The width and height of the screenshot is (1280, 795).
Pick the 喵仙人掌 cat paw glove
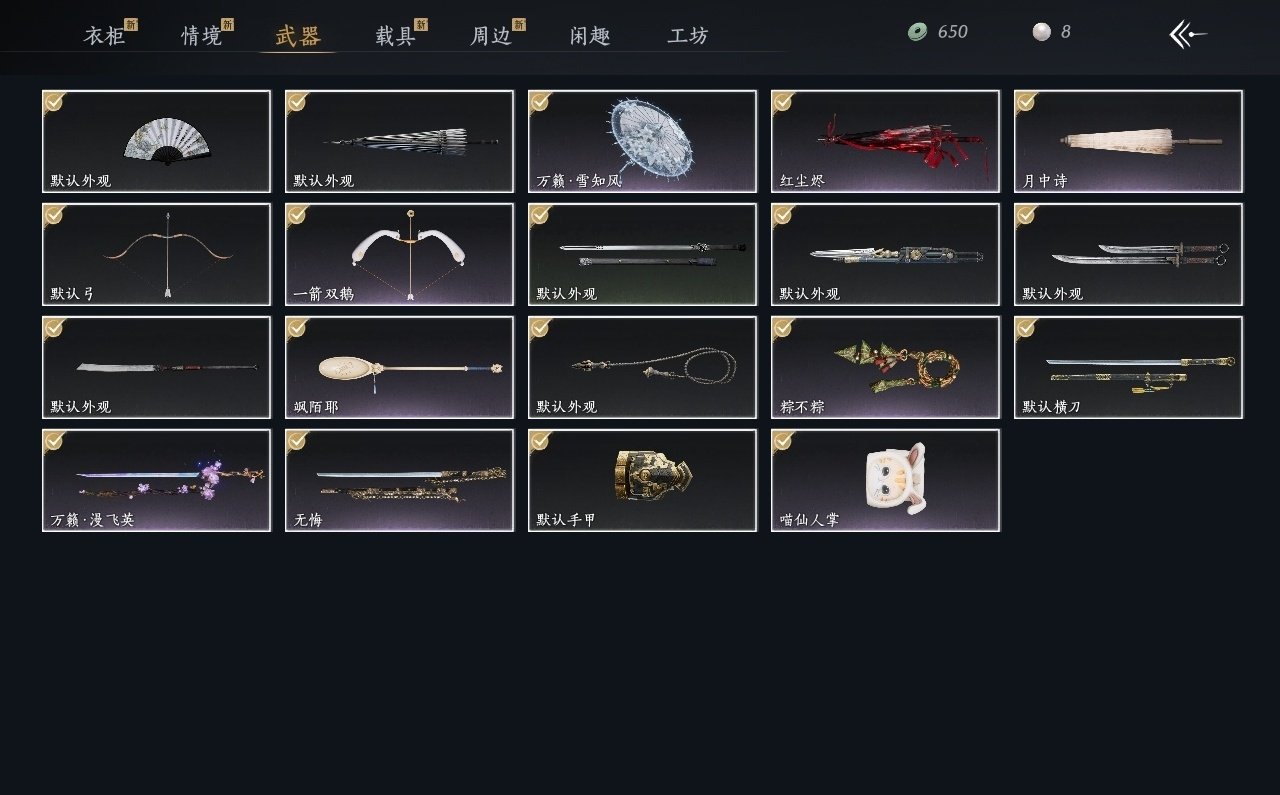885,480
